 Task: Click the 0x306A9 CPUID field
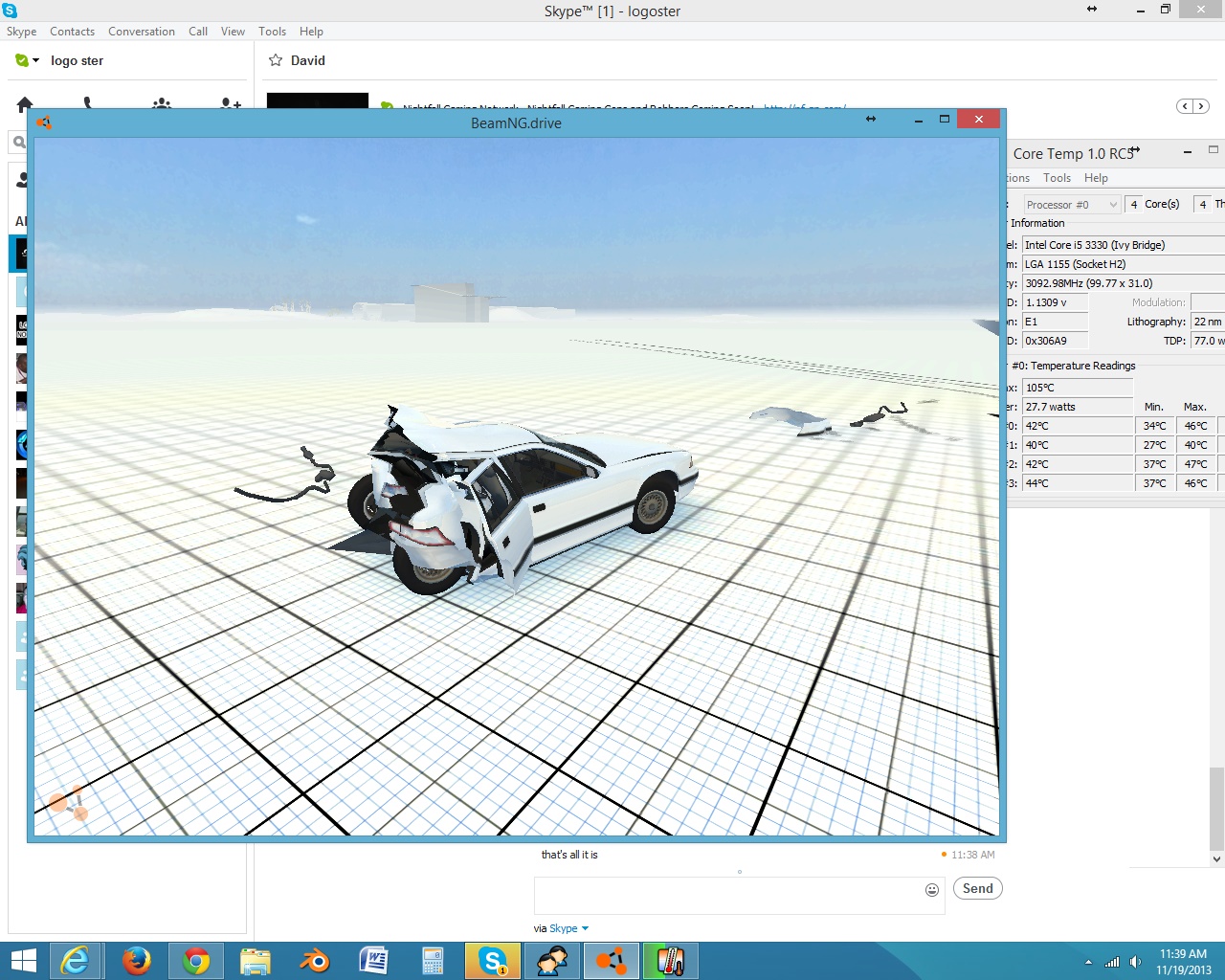(1056, 341)
